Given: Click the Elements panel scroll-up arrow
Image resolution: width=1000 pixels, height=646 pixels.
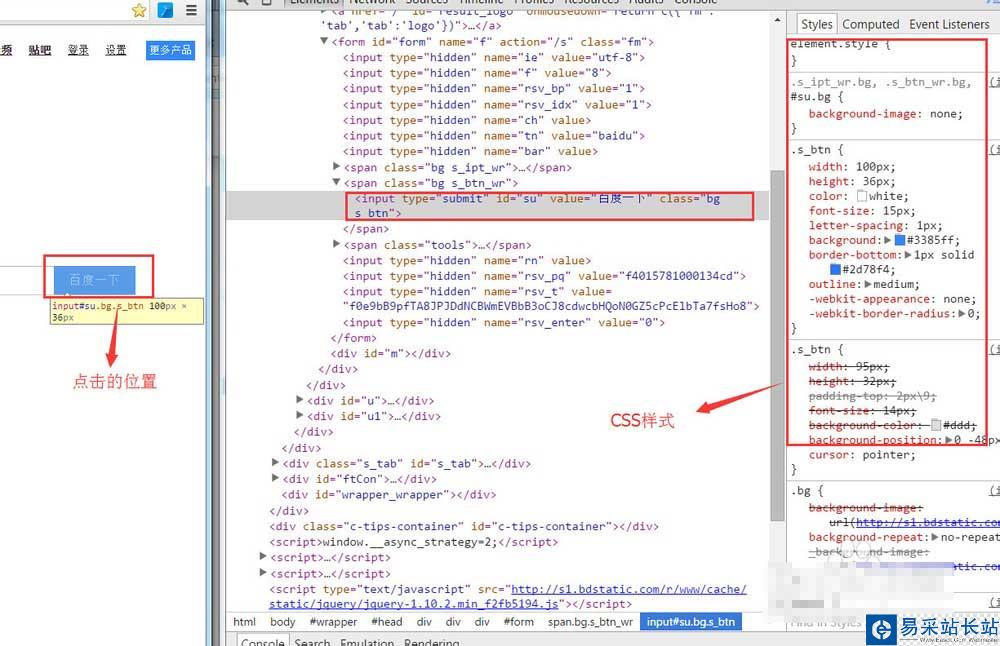Looking at the screenshot, I should (777, 20).
